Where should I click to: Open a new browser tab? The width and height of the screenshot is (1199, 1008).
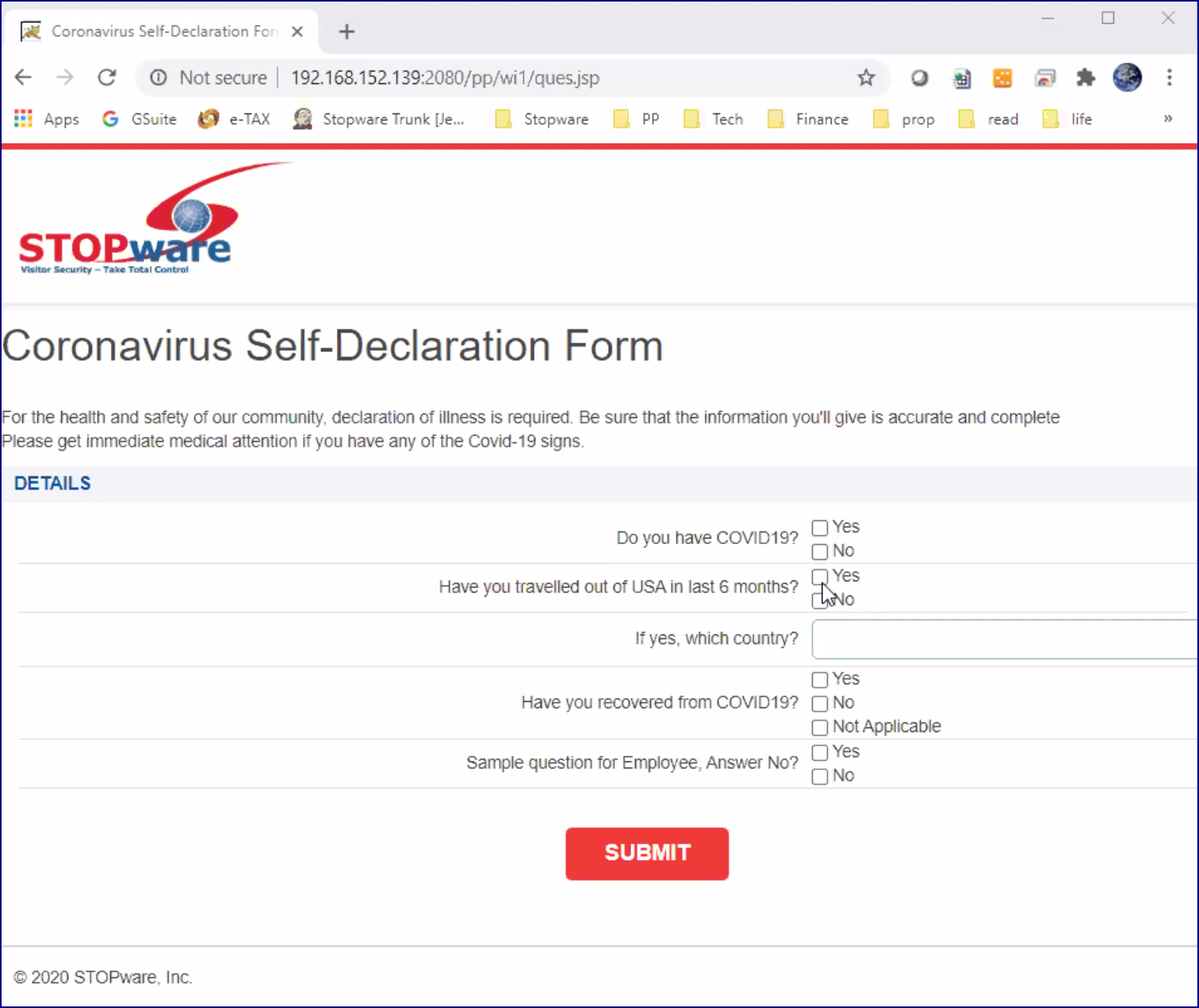click(347, 32)
